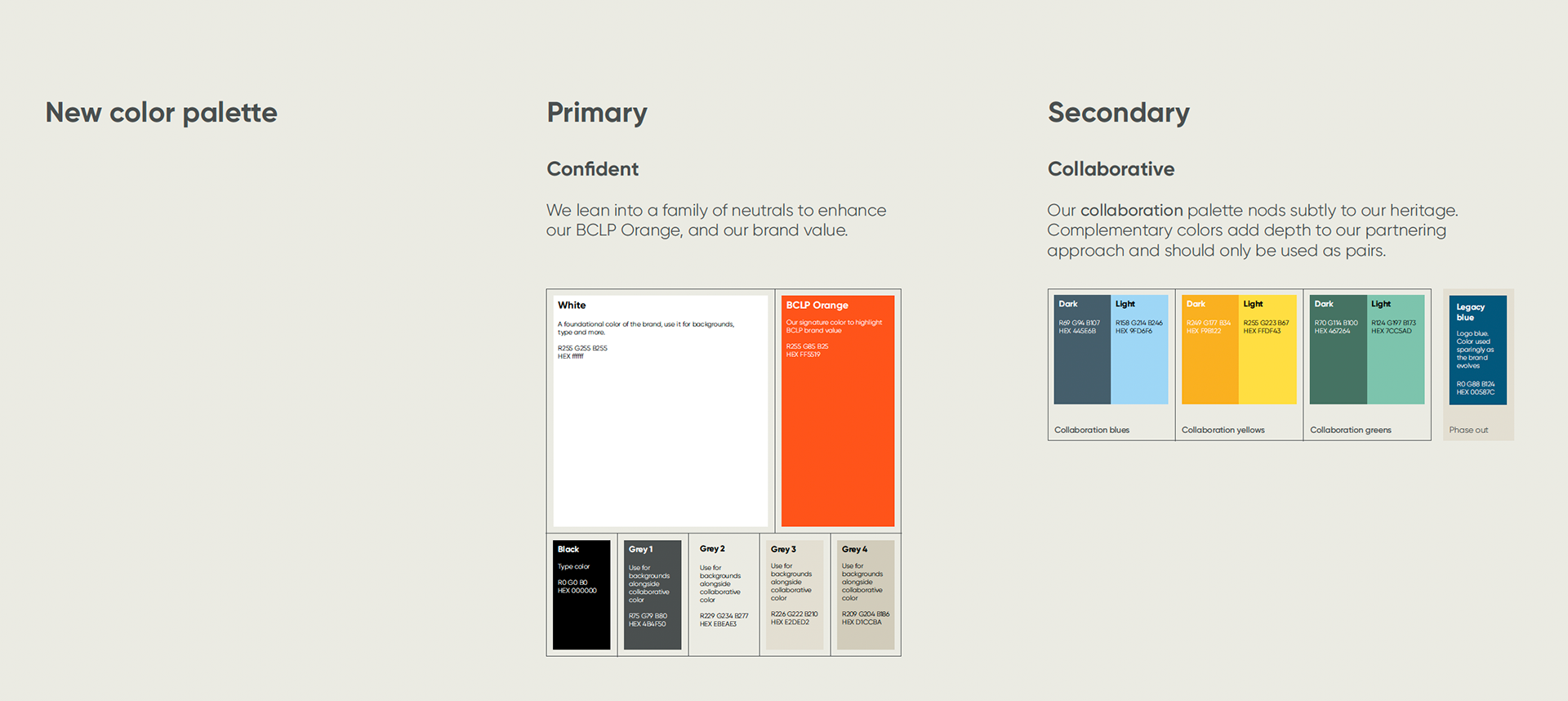Image resolution: width=1568 pixels, height=701 pixels.
Task: Select the Legacy blue swatch
Action: (1478, 350)
